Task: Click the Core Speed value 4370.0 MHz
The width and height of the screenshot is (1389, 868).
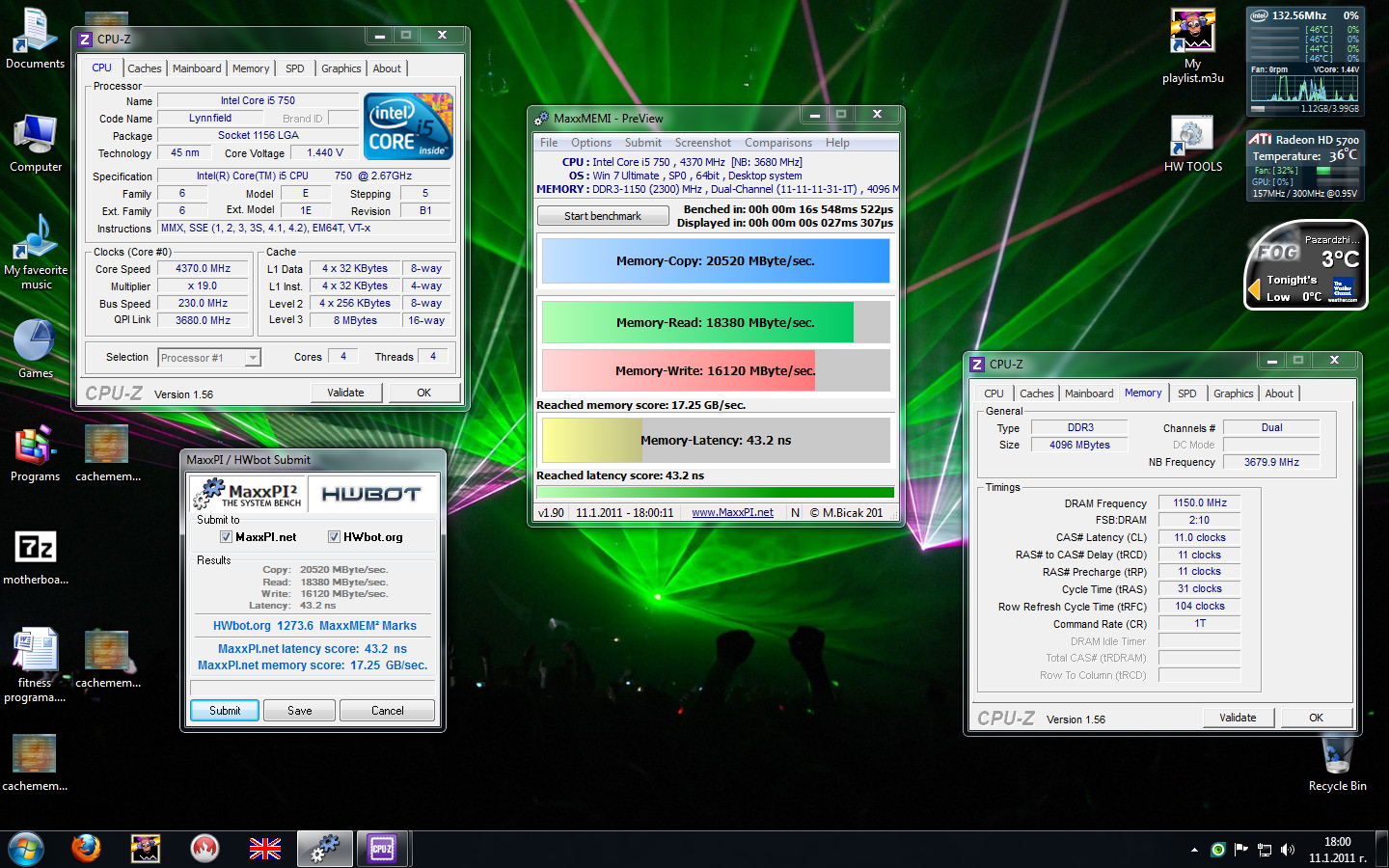Action: (203, 269)
